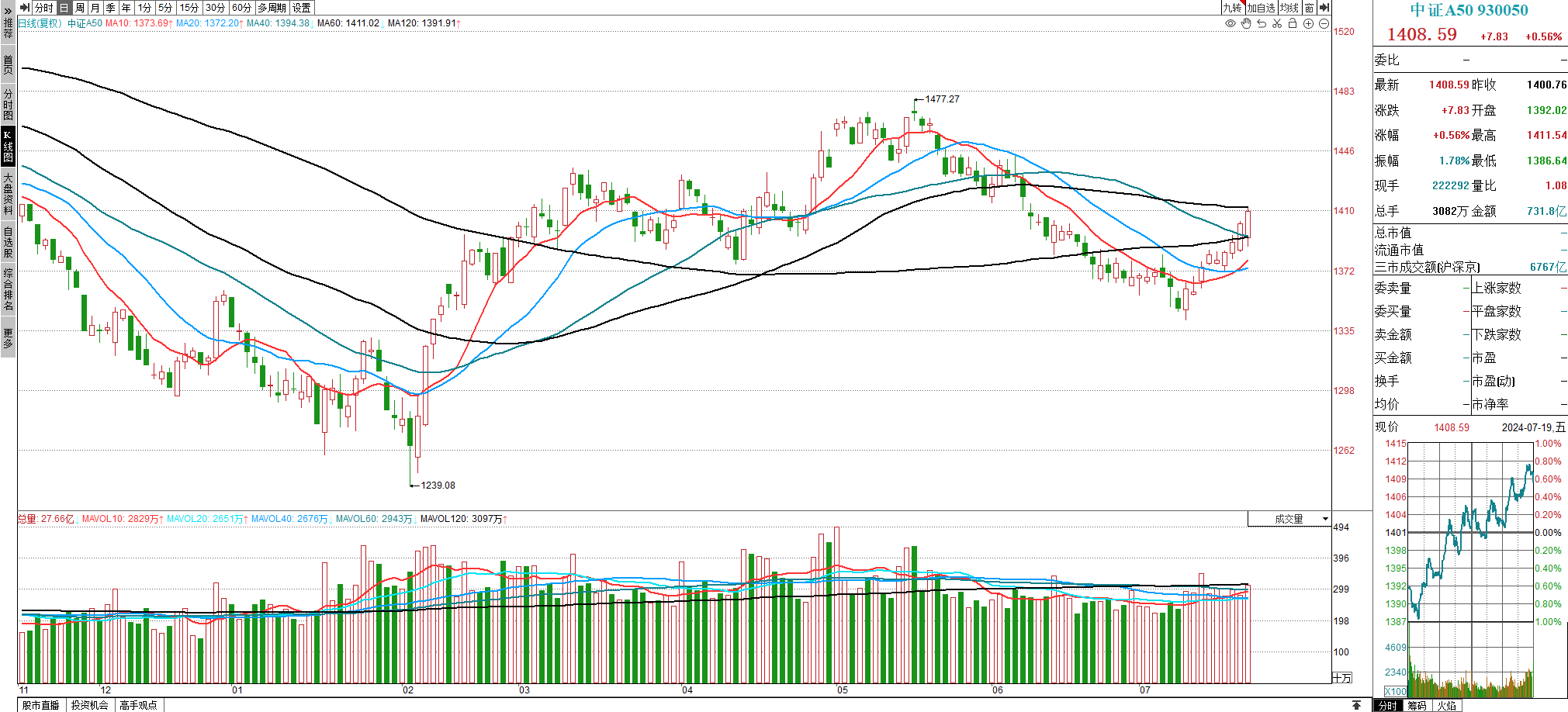Switch to 5分 minute chart
Viewport: 1568px width, 712px height.
pyautogui.click(x=165, y=8)
